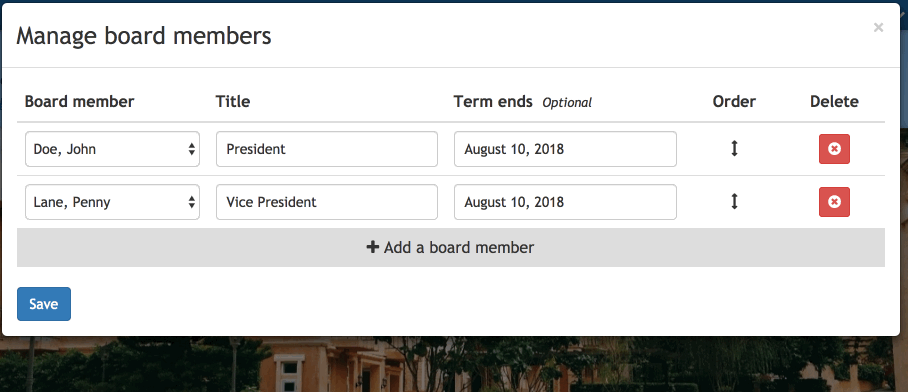Grab the reorder arrow for Vice President row
The height and width of the screenshot is (392, 908).
(734, 202)
